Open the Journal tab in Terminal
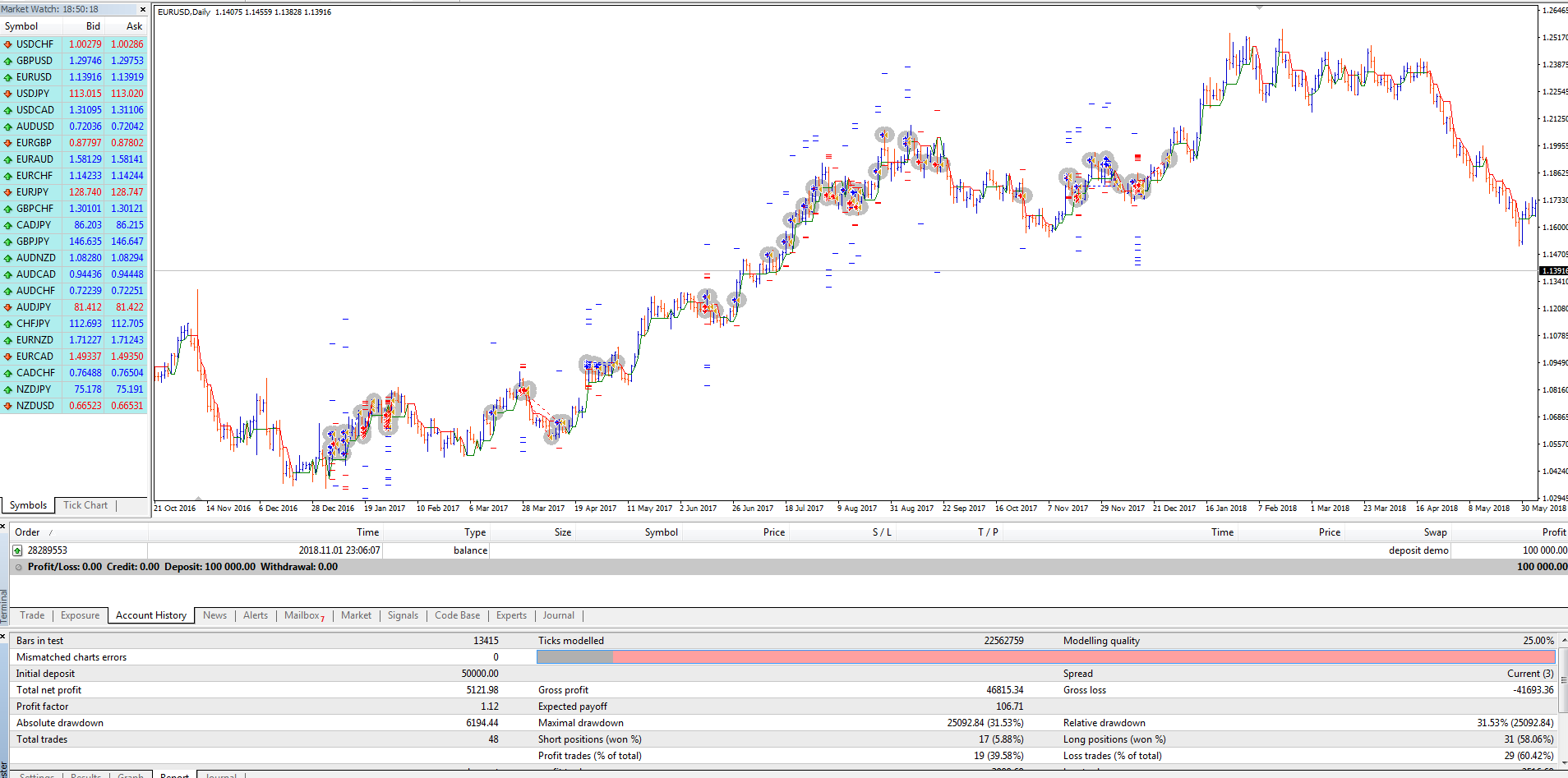 coord(558,615)
